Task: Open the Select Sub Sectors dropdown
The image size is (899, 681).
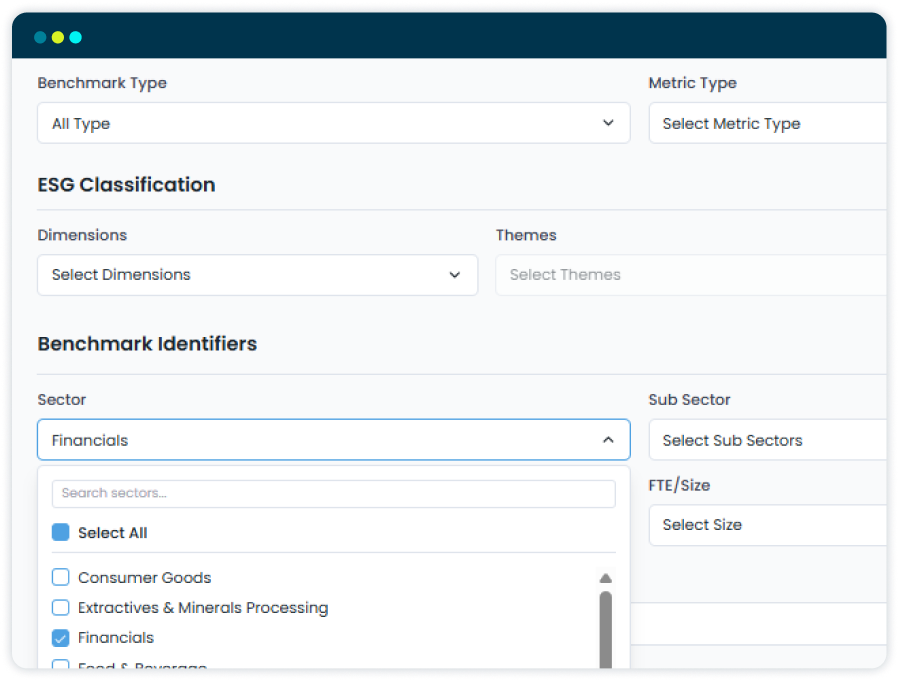Action: tap(768, 440)
